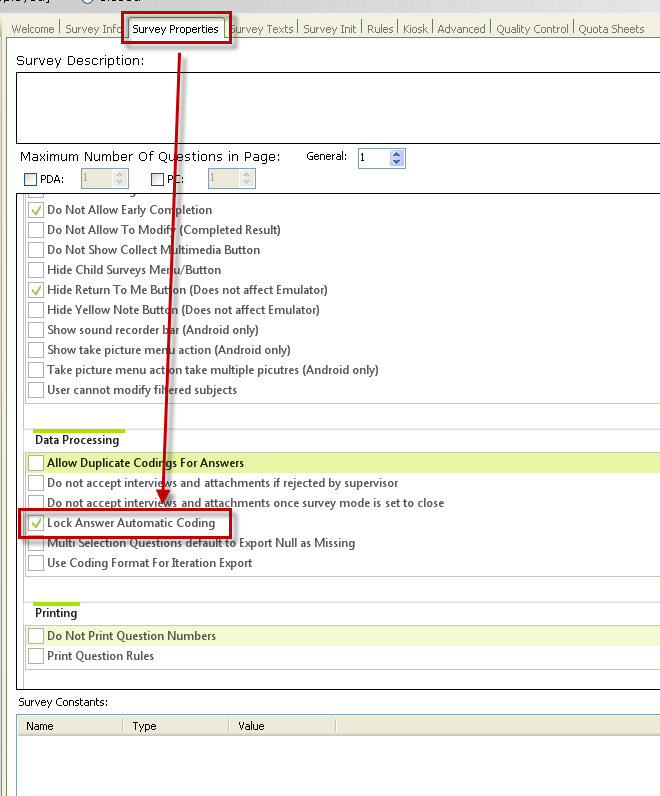Check Multi Selection Questions Export Null as Missing
This screenshot has width=660, height=796.
pos(36,543)
